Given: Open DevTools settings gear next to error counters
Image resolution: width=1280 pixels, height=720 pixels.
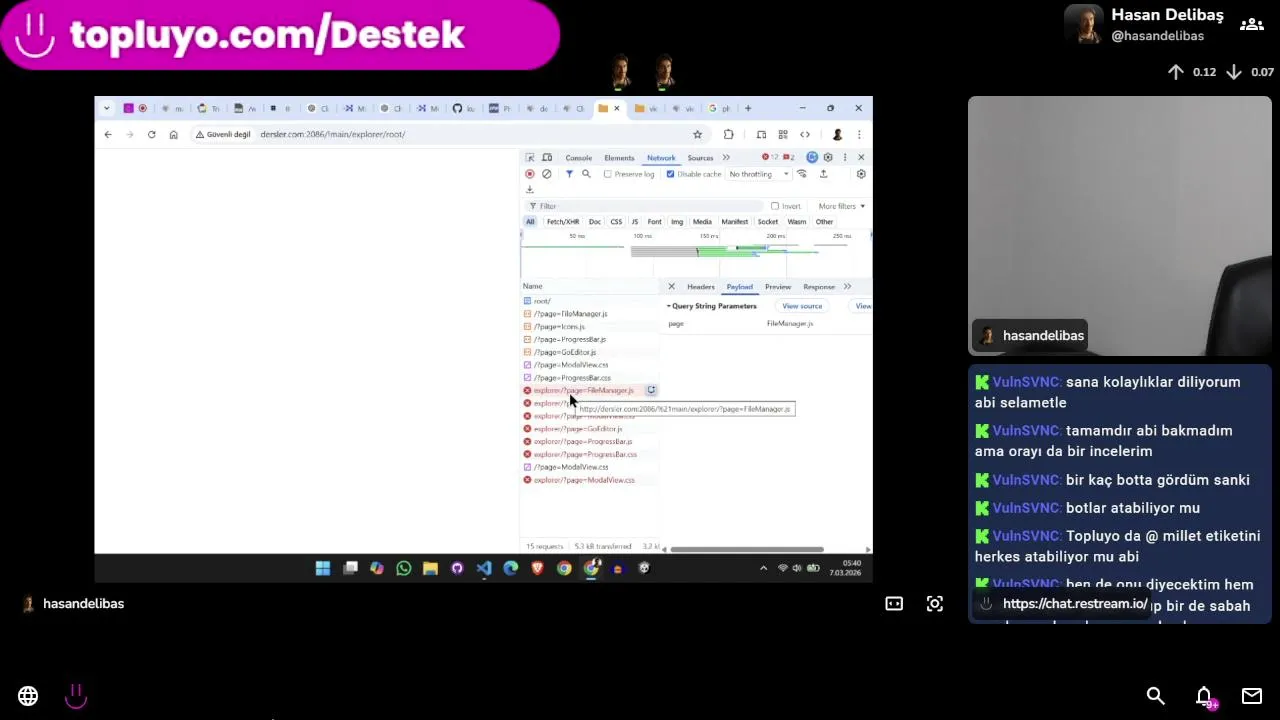Looking at the screenshot, I should pyautogui.click(x=828, y=158).
